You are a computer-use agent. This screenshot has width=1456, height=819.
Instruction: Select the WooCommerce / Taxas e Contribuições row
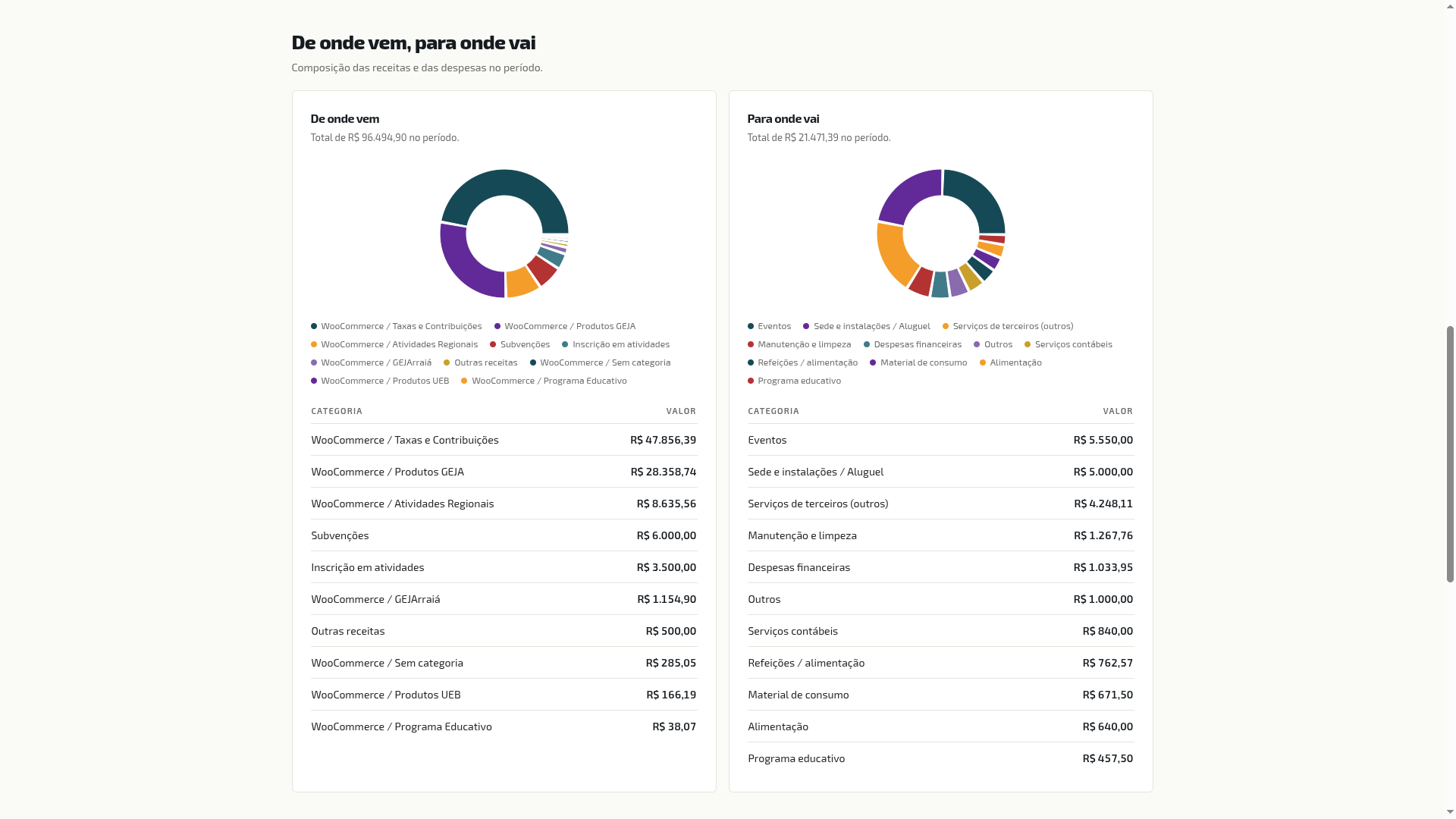[x=504, y=440]
